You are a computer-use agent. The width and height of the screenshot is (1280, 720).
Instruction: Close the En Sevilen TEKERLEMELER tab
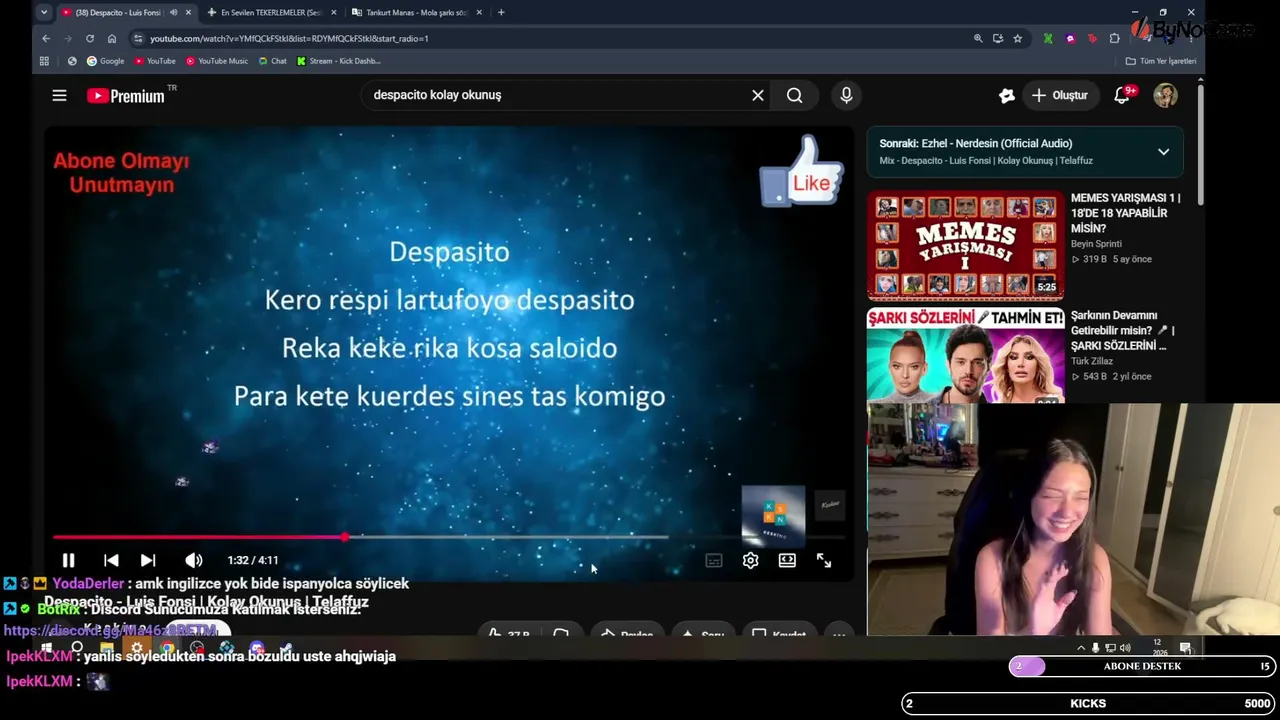click(x=333, y=12)
